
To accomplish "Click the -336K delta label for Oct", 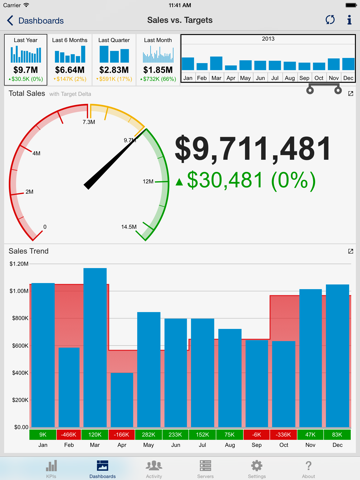I will [x=284, y=435].
